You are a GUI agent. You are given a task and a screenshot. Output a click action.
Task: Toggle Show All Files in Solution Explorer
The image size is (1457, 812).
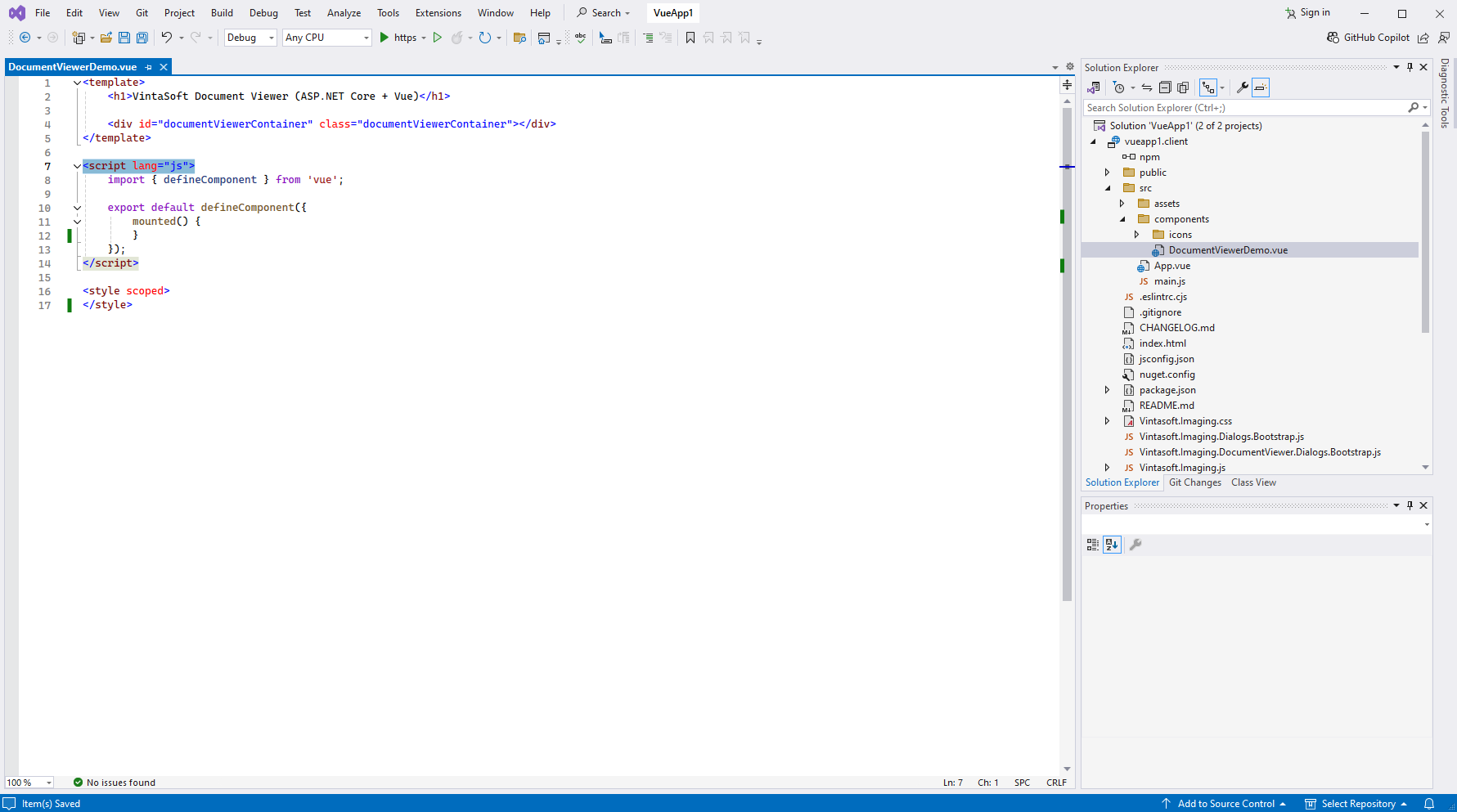point(1183,87)
